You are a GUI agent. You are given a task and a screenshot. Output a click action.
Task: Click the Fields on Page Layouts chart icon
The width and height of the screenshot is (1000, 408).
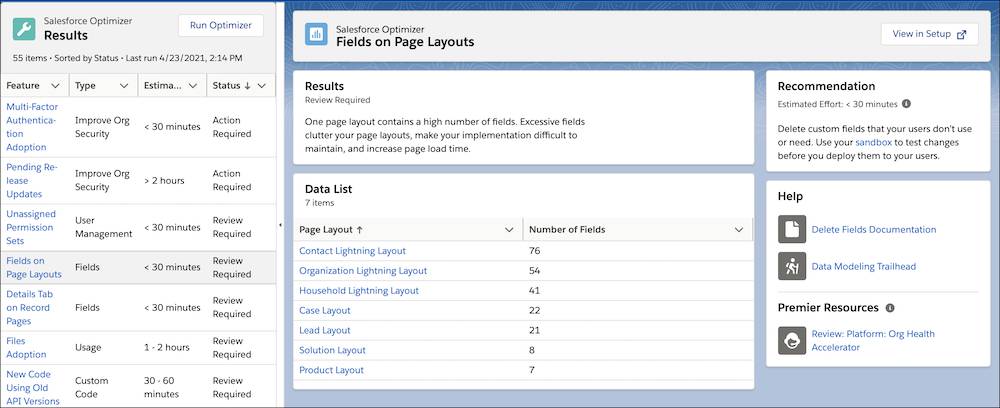coord(316,35)
